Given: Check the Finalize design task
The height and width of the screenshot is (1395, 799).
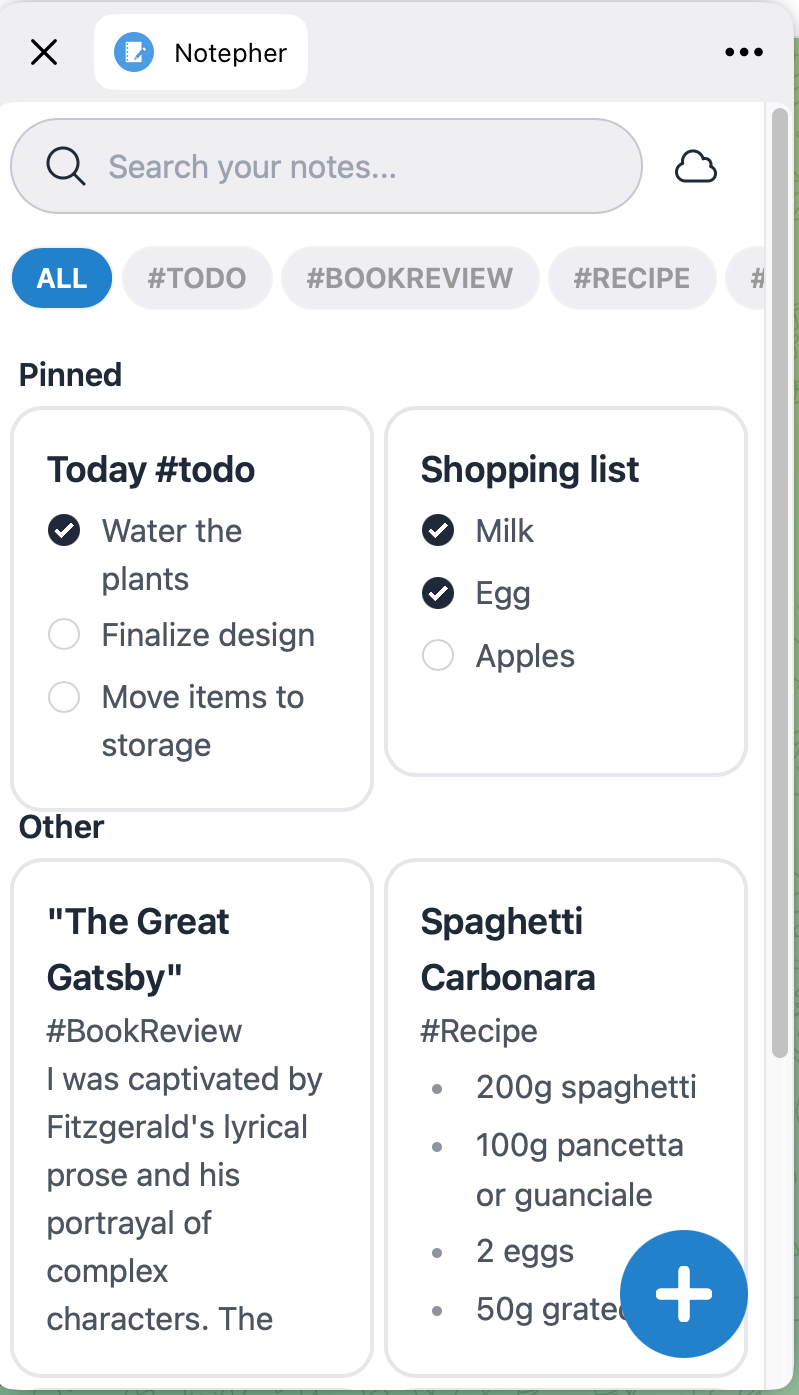Looking at the screenshot, I should 64,635.
